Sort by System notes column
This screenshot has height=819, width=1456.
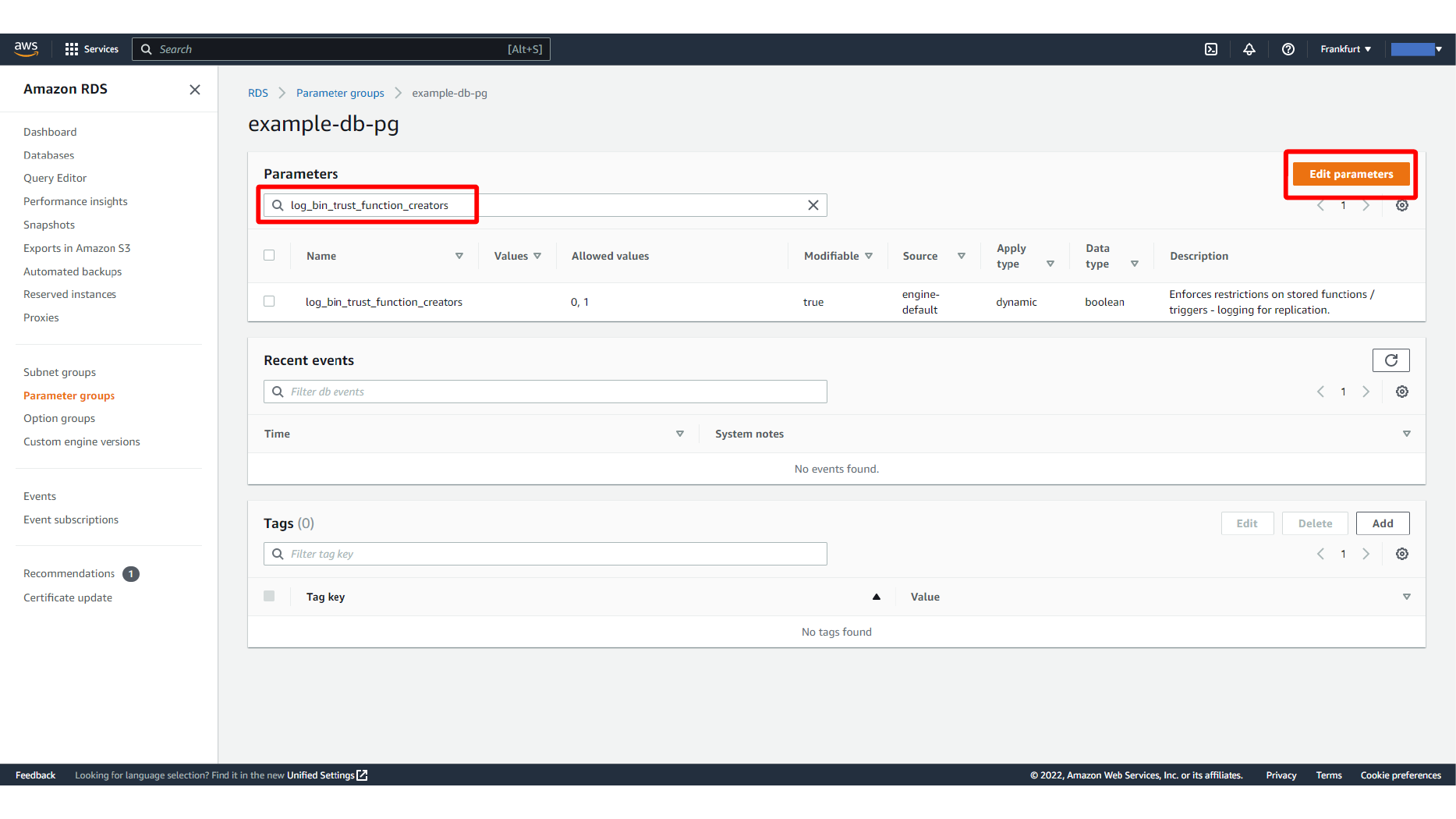pos(1407,434)
